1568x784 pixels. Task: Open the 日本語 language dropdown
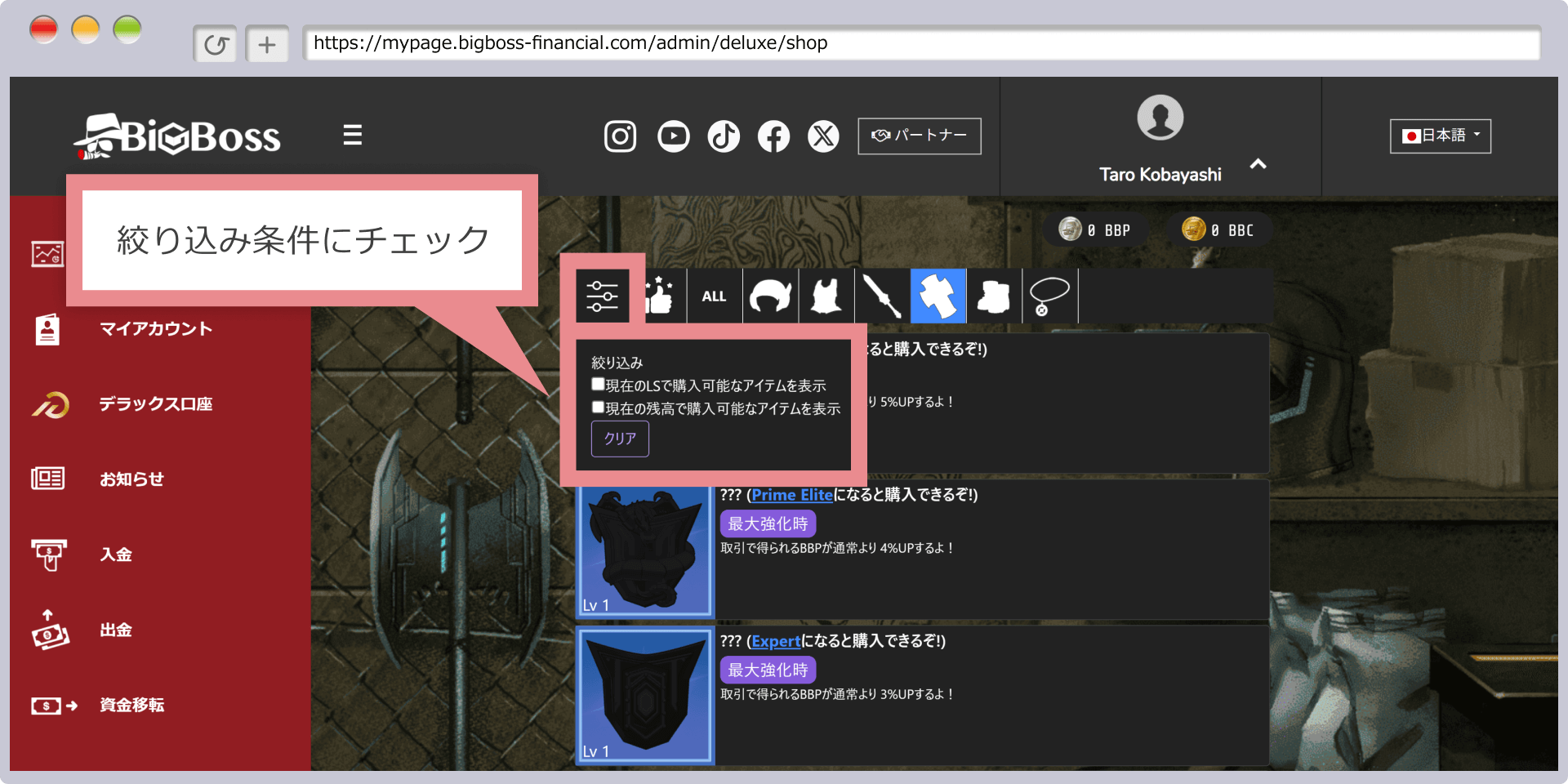coord(1440,136)
